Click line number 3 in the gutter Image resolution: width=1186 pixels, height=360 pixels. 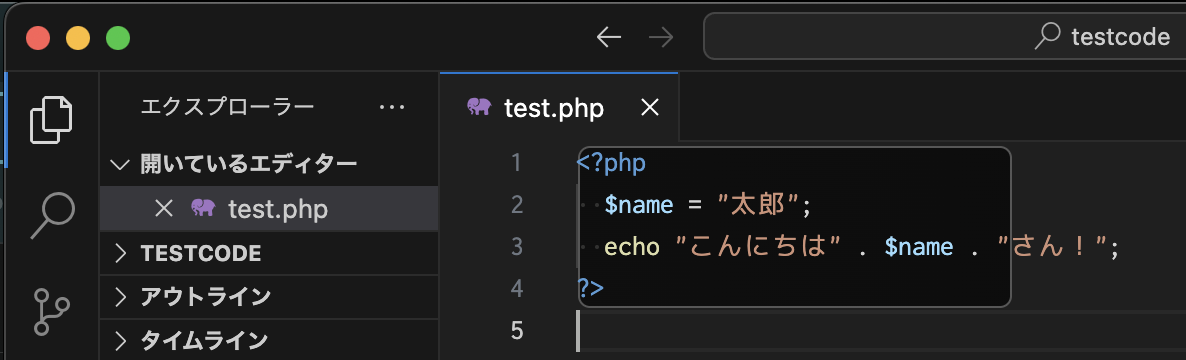517,247
